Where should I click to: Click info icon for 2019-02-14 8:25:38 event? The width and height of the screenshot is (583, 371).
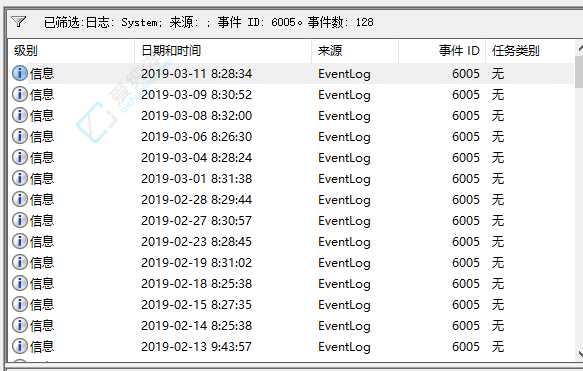pos(20,325)
